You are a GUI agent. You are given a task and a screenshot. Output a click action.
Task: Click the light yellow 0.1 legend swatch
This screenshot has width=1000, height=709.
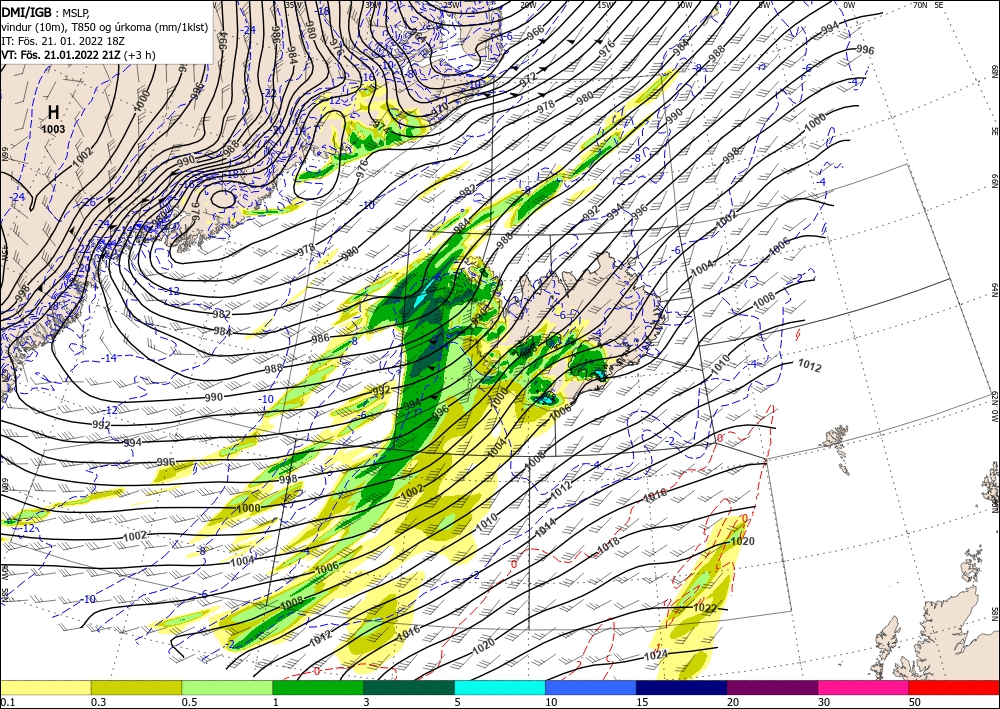point(45,687)
